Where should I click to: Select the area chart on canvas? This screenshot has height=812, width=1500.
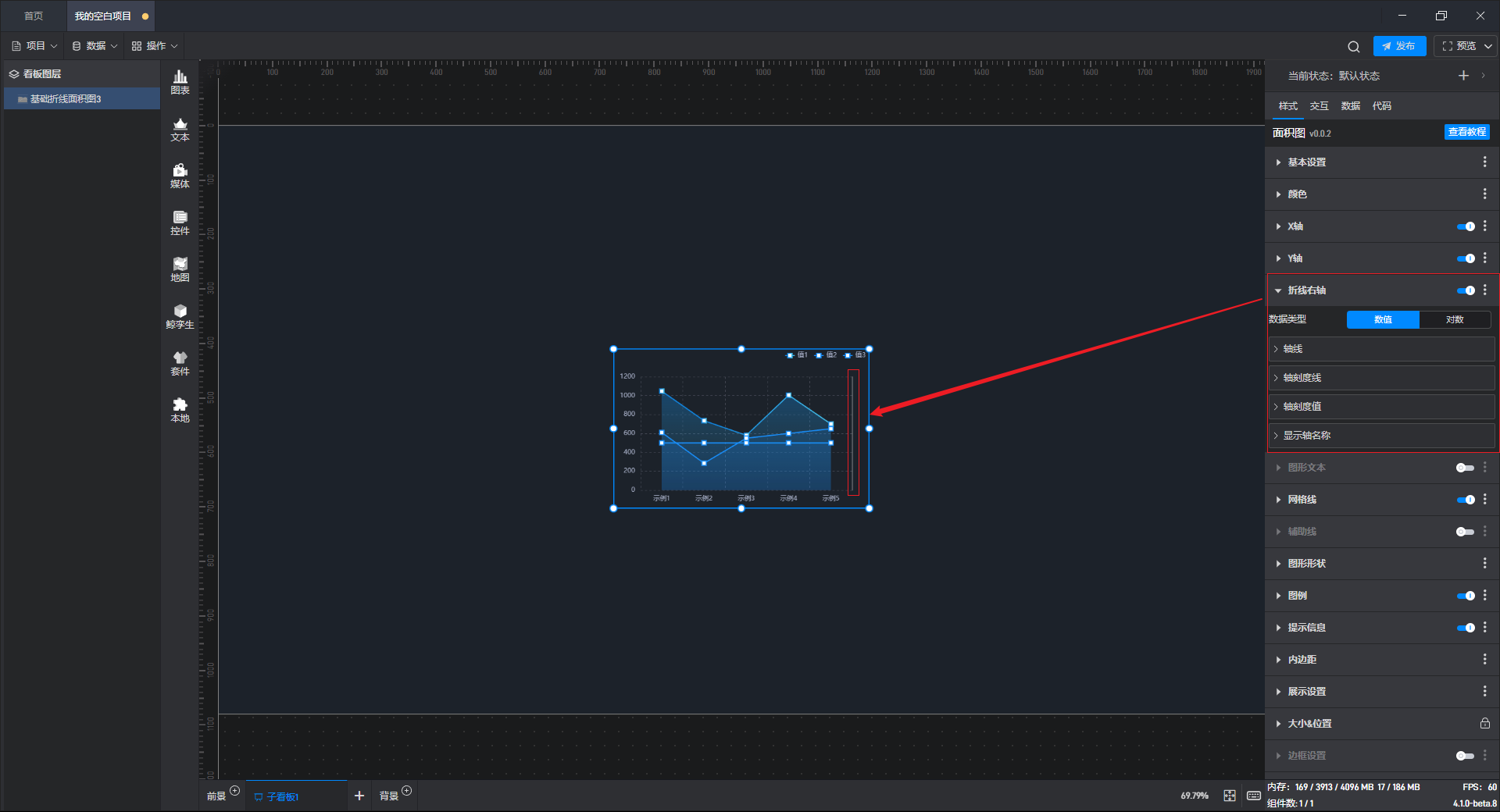[x=741, y=429]
